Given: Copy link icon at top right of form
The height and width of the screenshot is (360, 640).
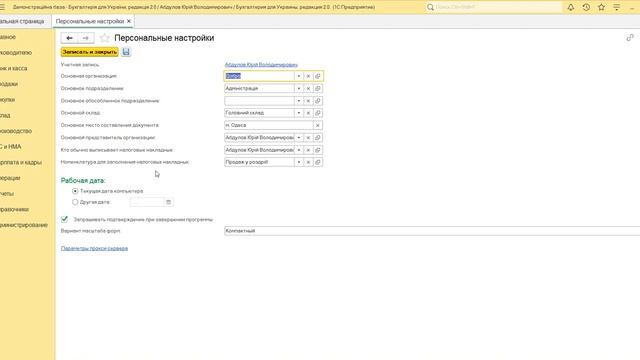Looking at the screenshot, I should point(630,38).
